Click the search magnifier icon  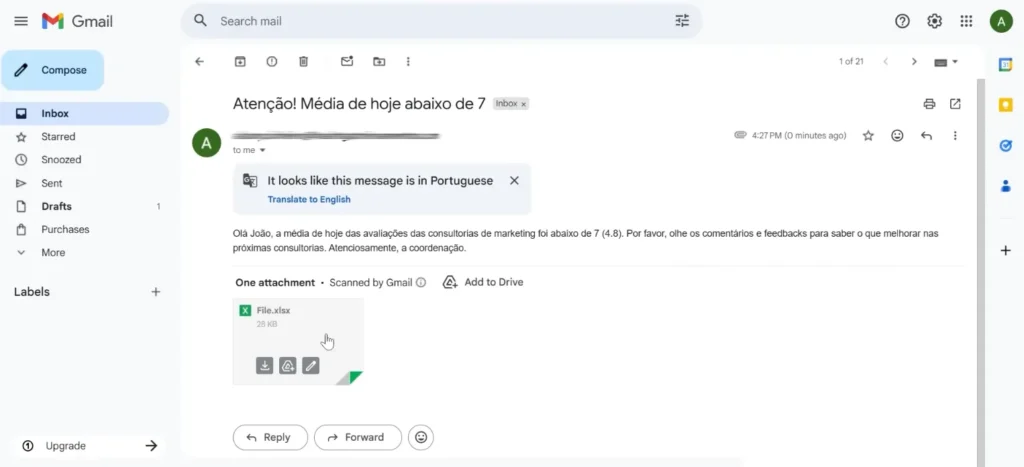(x=200, y=21)
